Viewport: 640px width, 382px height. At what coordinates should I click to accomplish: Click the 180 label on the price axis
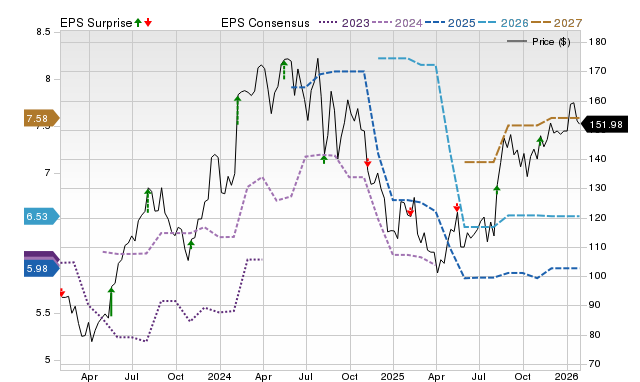(x=598, y=42)
